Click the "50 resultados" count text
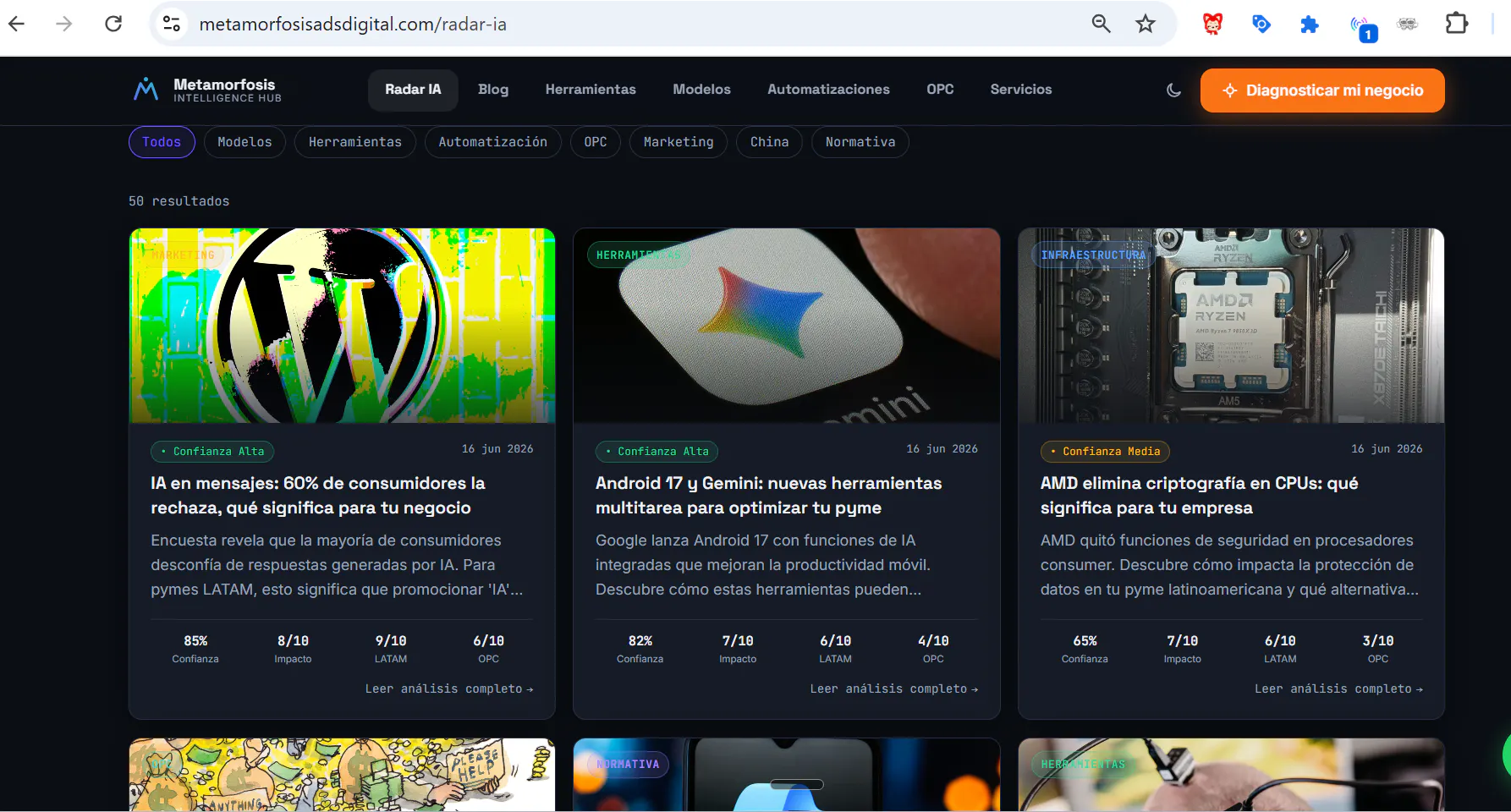Screen dimensions: 1511x812 (179, 201)
